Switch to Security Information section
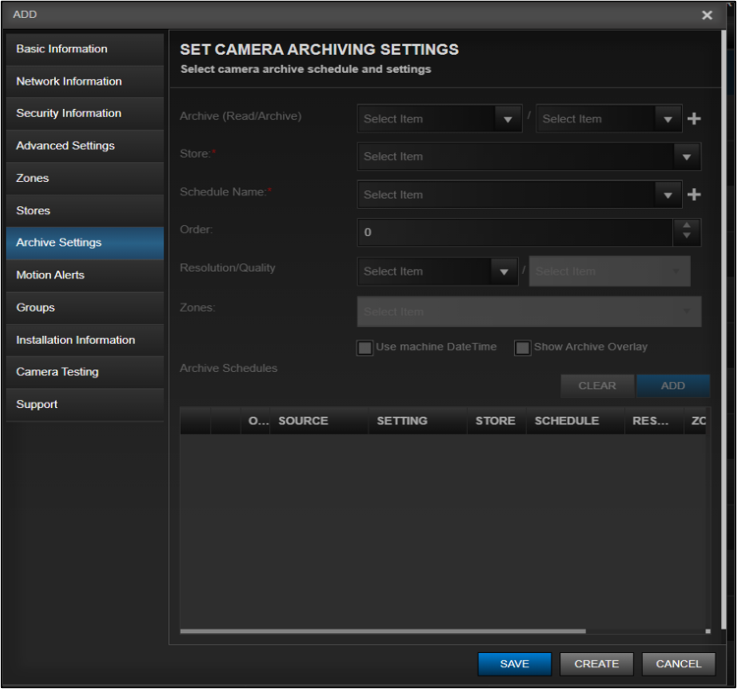Screen dimensions: 737x689 coord(85,113)
